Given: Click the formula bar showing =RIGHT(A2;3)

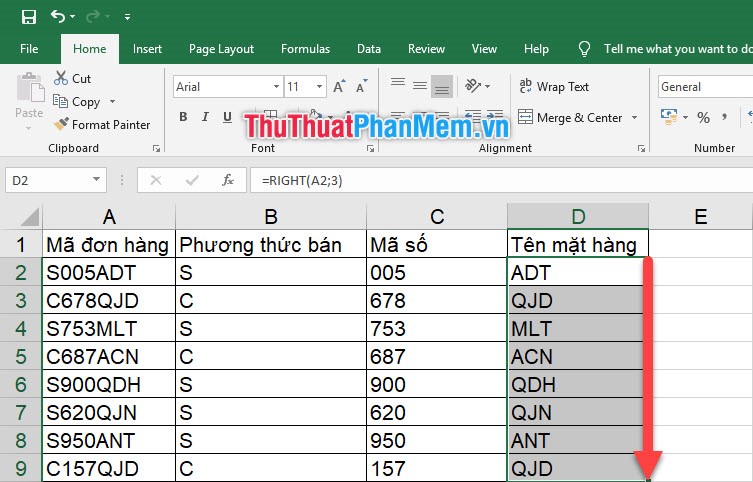Looking at the screenshot, I should (501, 181).
